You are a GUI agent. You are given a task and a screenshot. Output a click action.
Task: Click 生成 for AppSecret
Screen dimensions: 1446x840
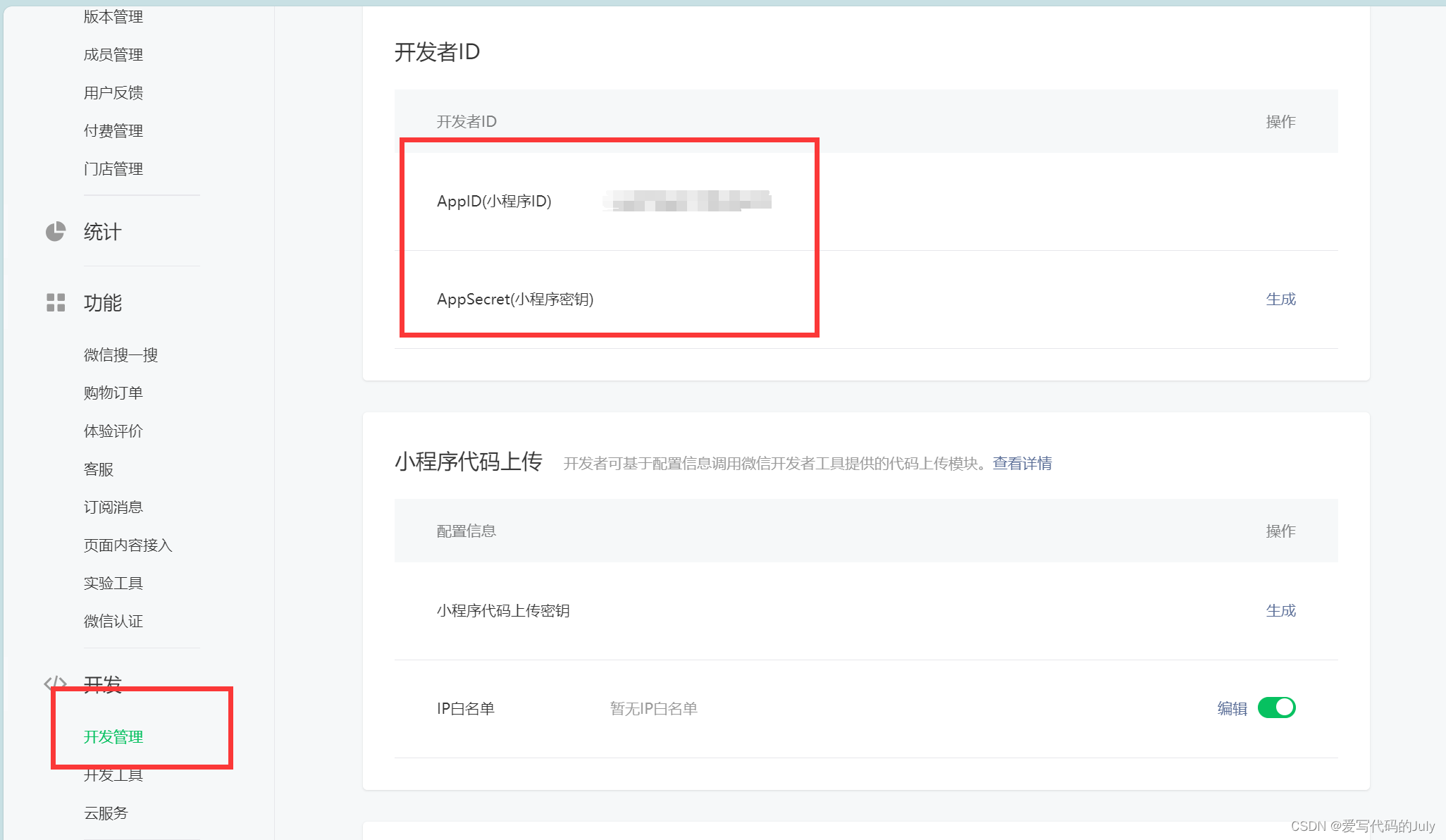[x=1280, y=299]
